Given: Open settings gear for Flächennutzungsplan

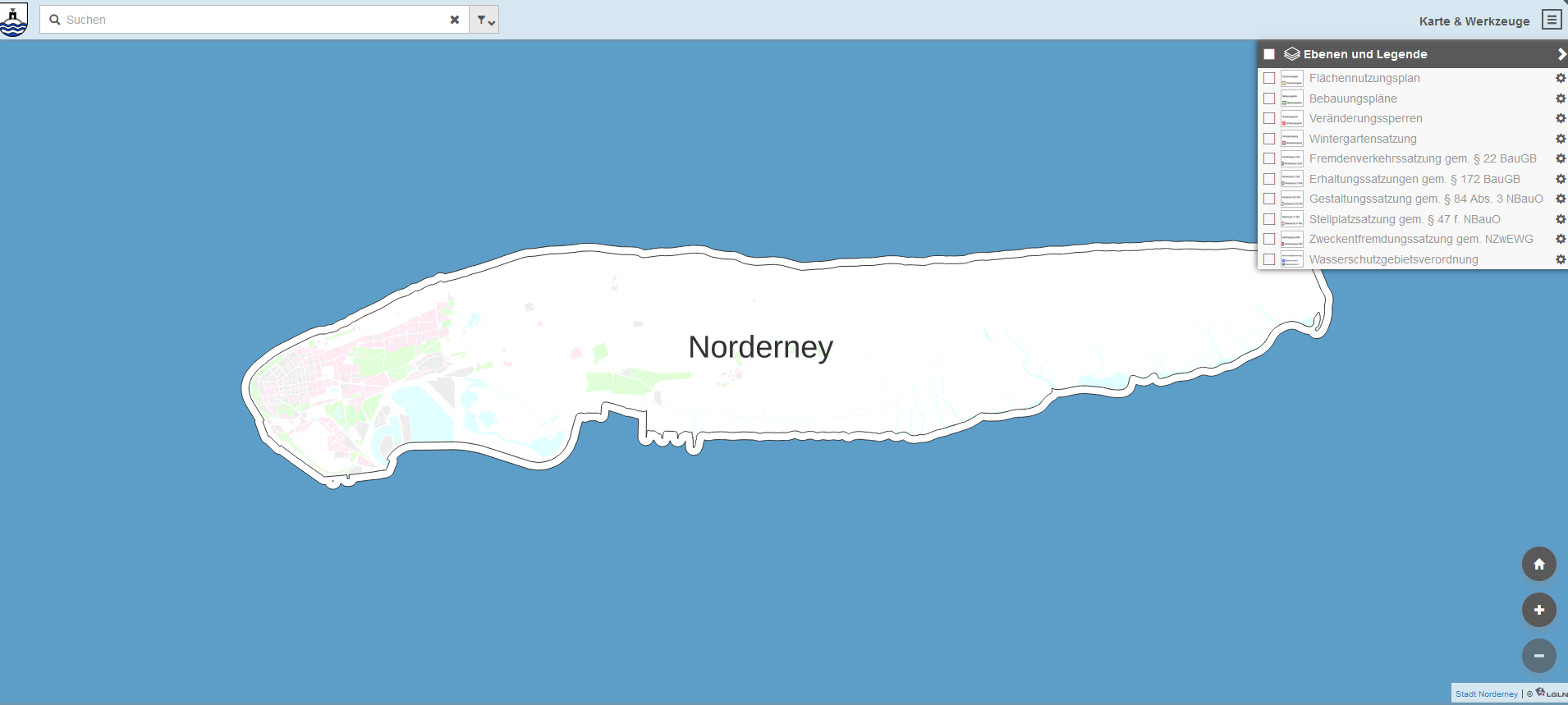Looking at the screenshot, I should 1560,78.
